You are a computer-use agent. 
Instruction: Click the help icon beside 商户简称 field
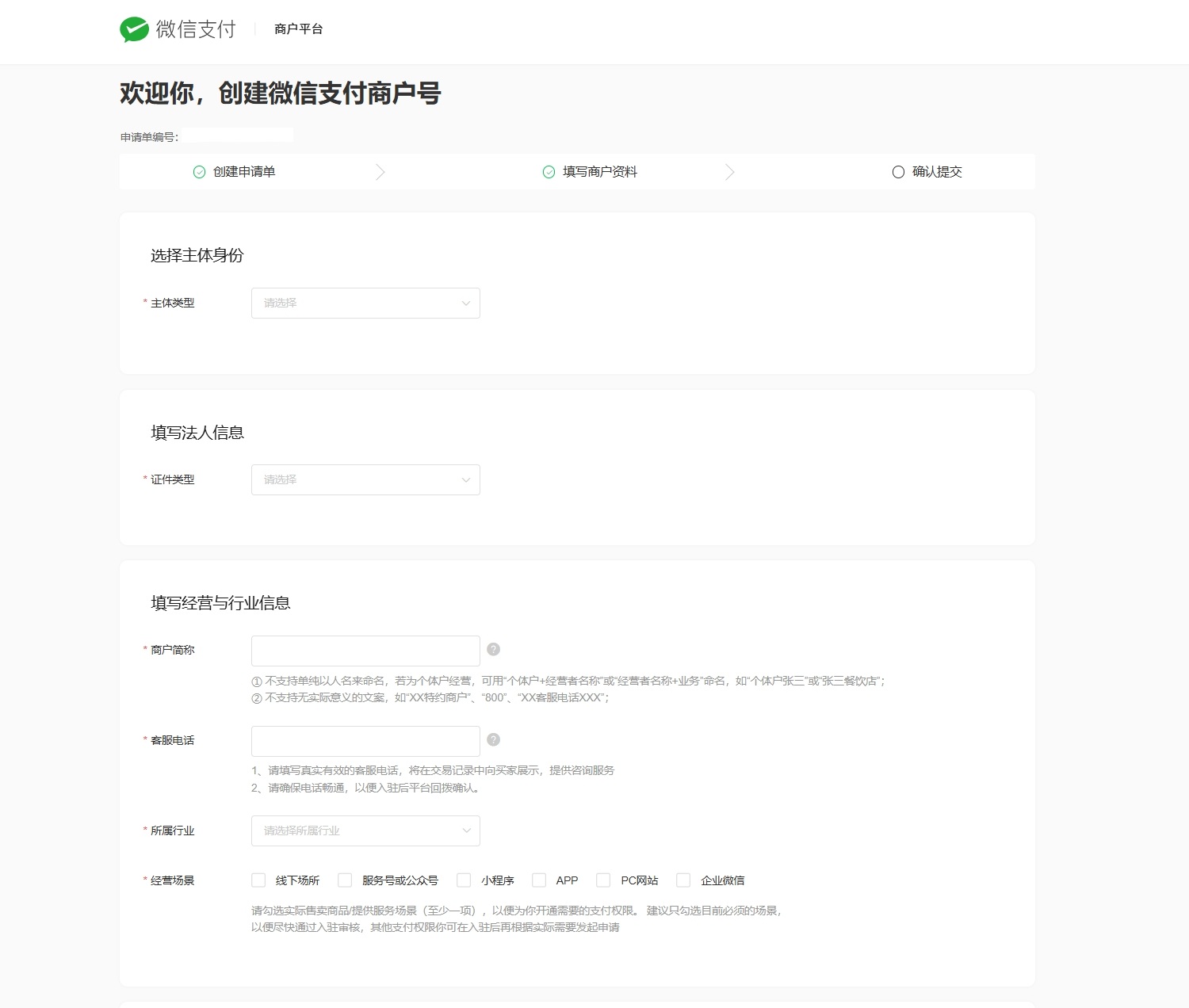point(493,649)
